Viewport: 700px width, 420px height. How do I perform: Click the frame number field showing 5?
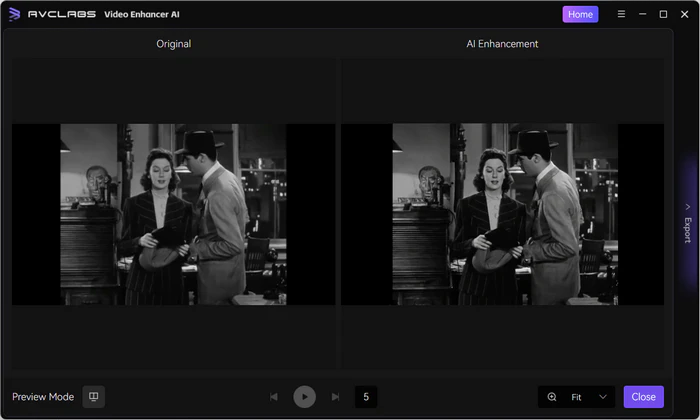(366, 397)
